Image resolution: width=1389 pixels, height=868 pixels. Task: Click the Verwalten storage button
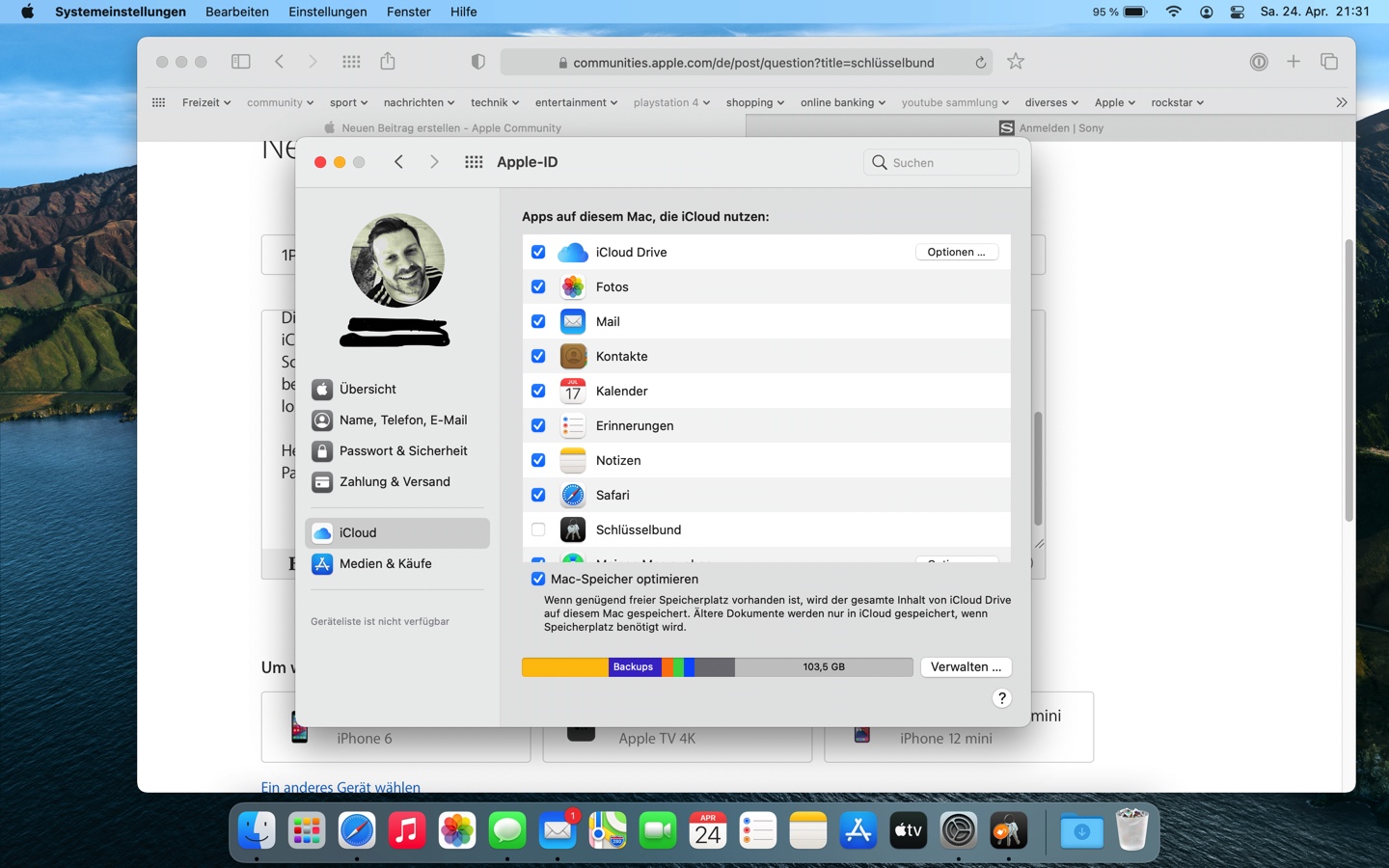coord(966,666)
